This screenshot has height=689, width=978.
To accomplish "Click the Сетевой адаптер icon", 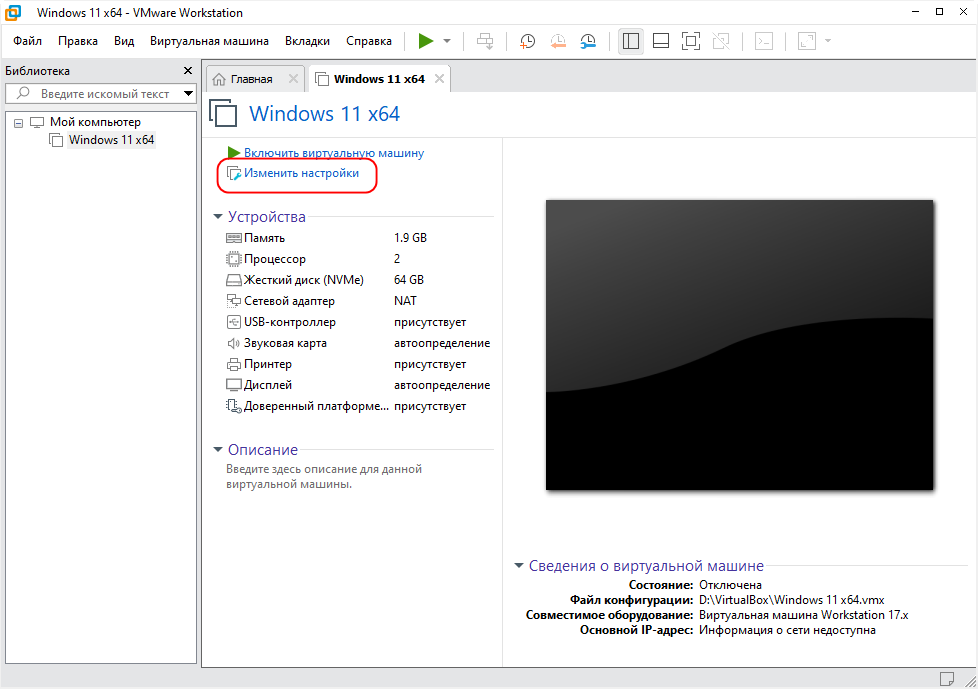I will [x=234, y=301].
